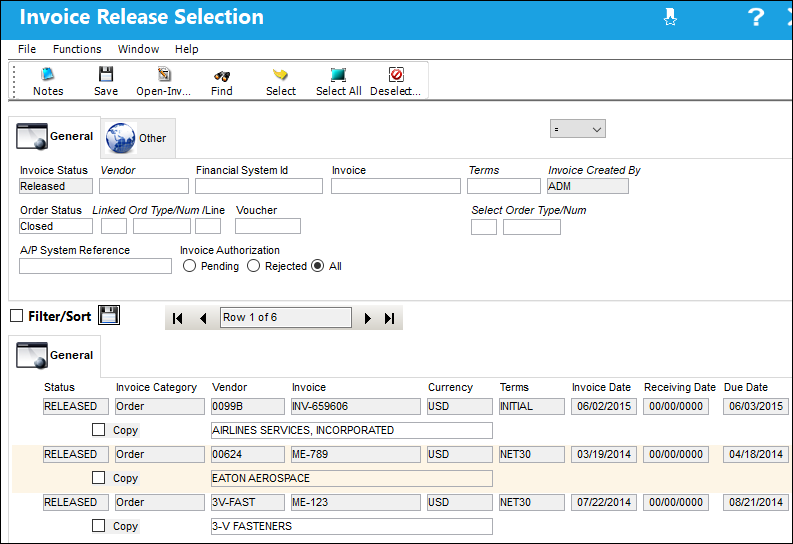Screen dimensions: 793x544
Task: Check Copy for invoice ME-123
Action: point(99,526)
